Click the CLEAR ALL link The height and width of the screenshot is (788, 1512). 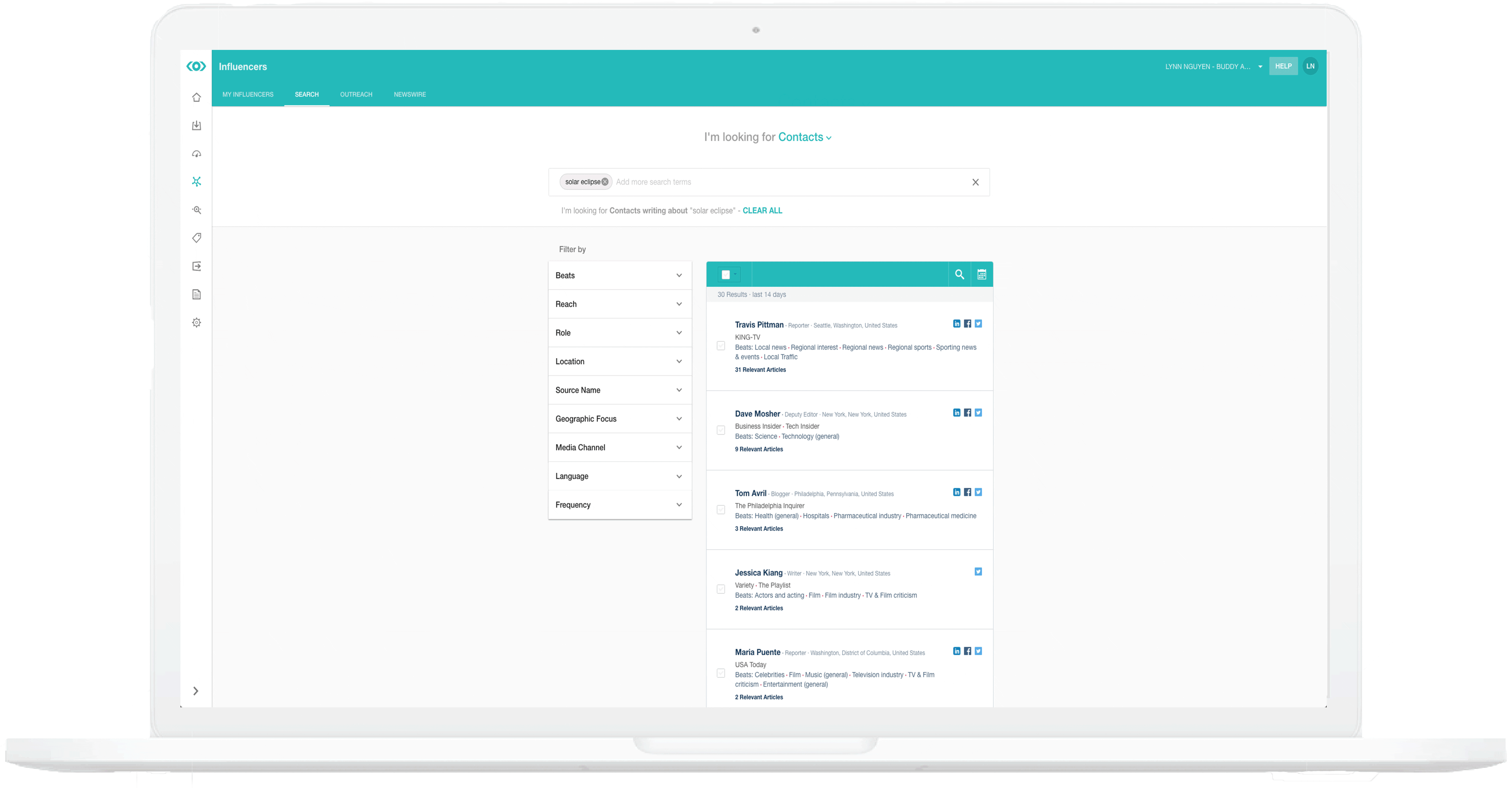762,211
